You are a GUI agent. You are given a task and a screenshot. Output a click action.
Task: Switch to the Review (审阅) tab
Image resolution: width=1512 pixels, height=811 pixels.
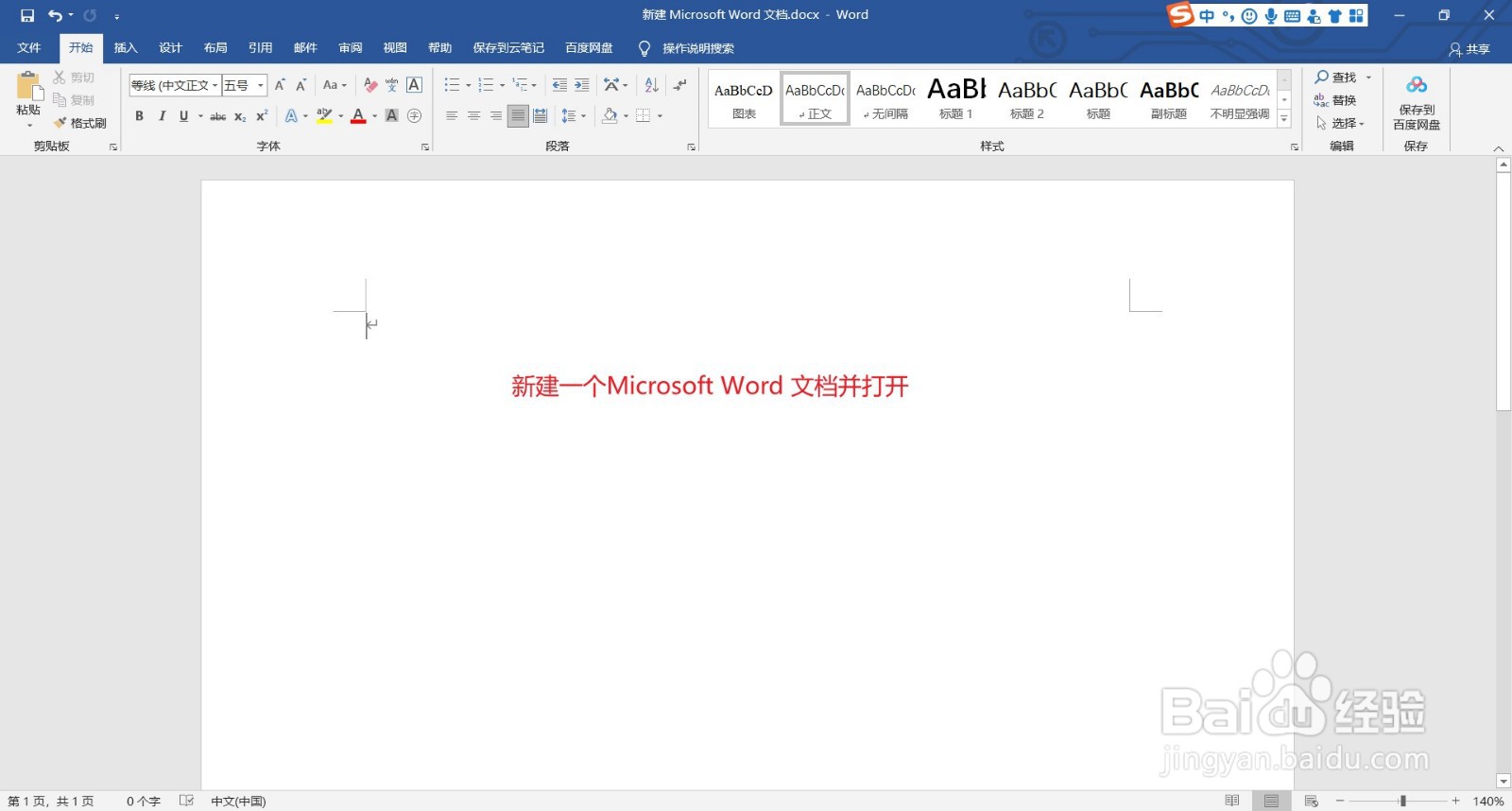pos(350,48)
